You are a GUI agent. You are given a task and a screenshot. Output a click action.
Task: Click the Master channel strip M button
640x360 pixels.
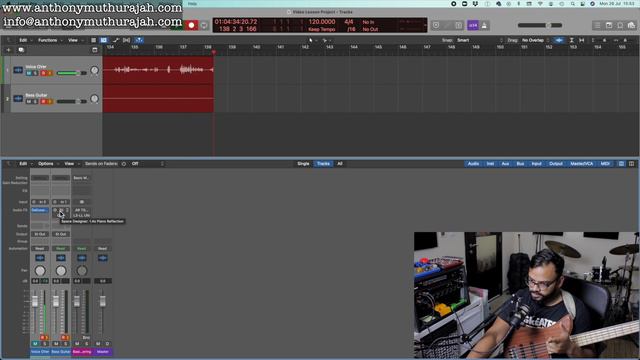(x=98, y=344)
